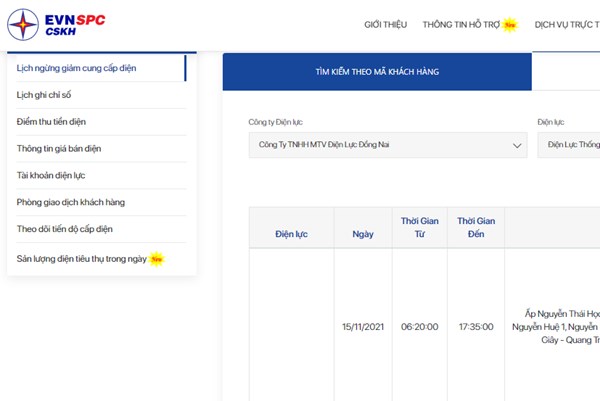600x401 pixels.
Task: Open the THÔNG TIN HỖ TRỢ menu
Action: click(460, 24)
